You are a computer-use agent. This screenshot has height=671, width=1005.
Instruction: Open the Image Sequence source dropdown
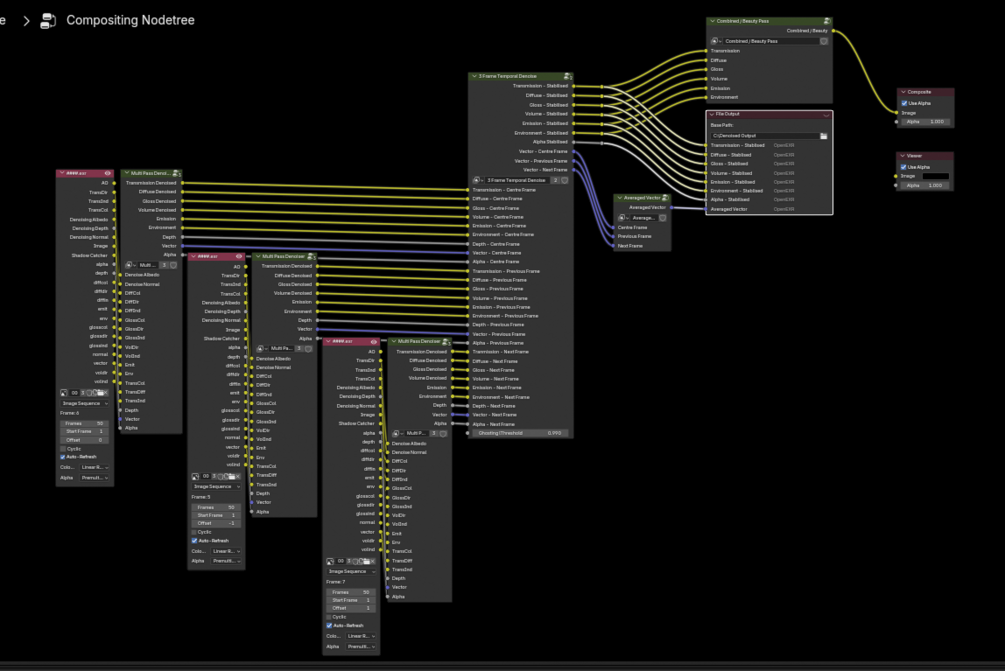(84, 403)
